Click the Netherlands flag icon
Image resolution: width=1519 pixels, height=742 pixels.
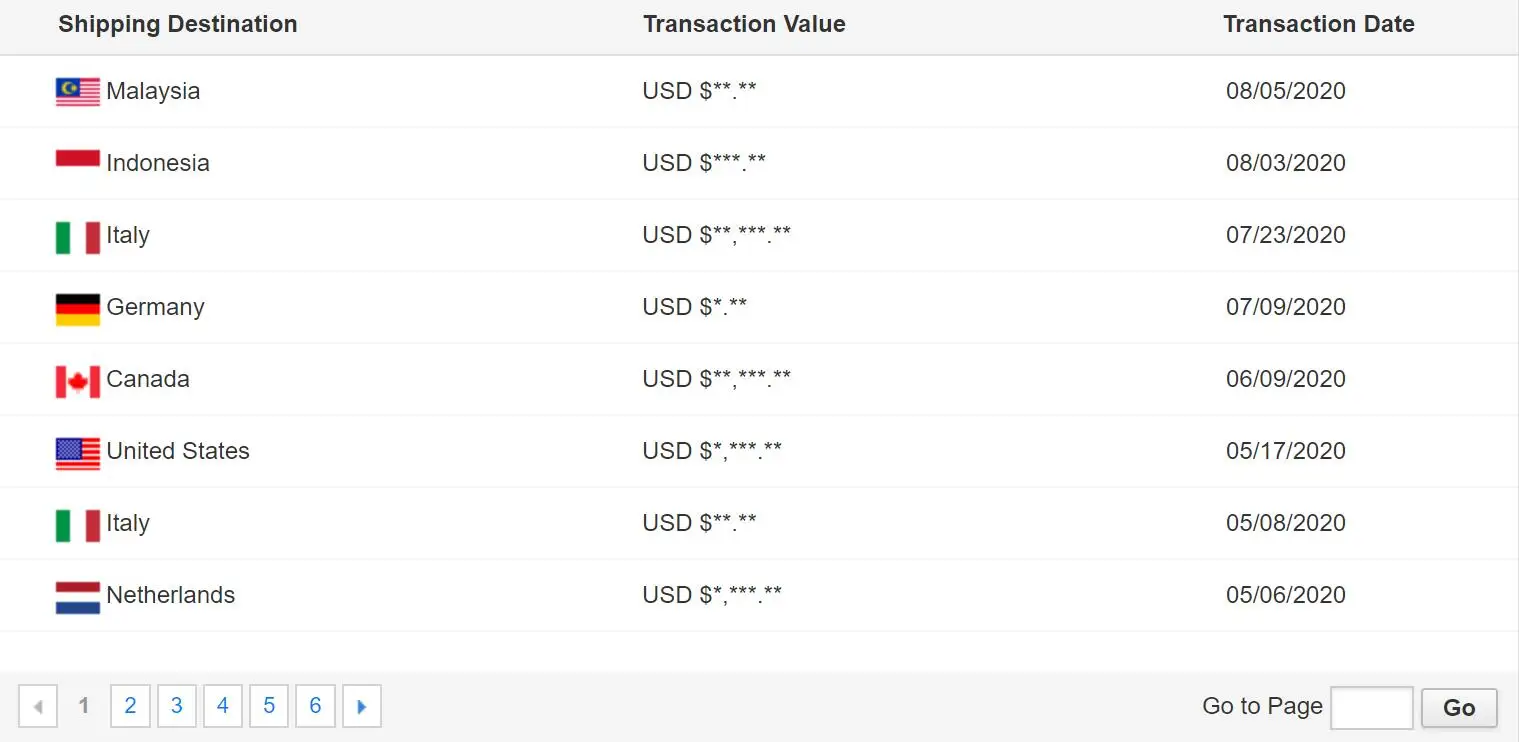pos(78,596)
